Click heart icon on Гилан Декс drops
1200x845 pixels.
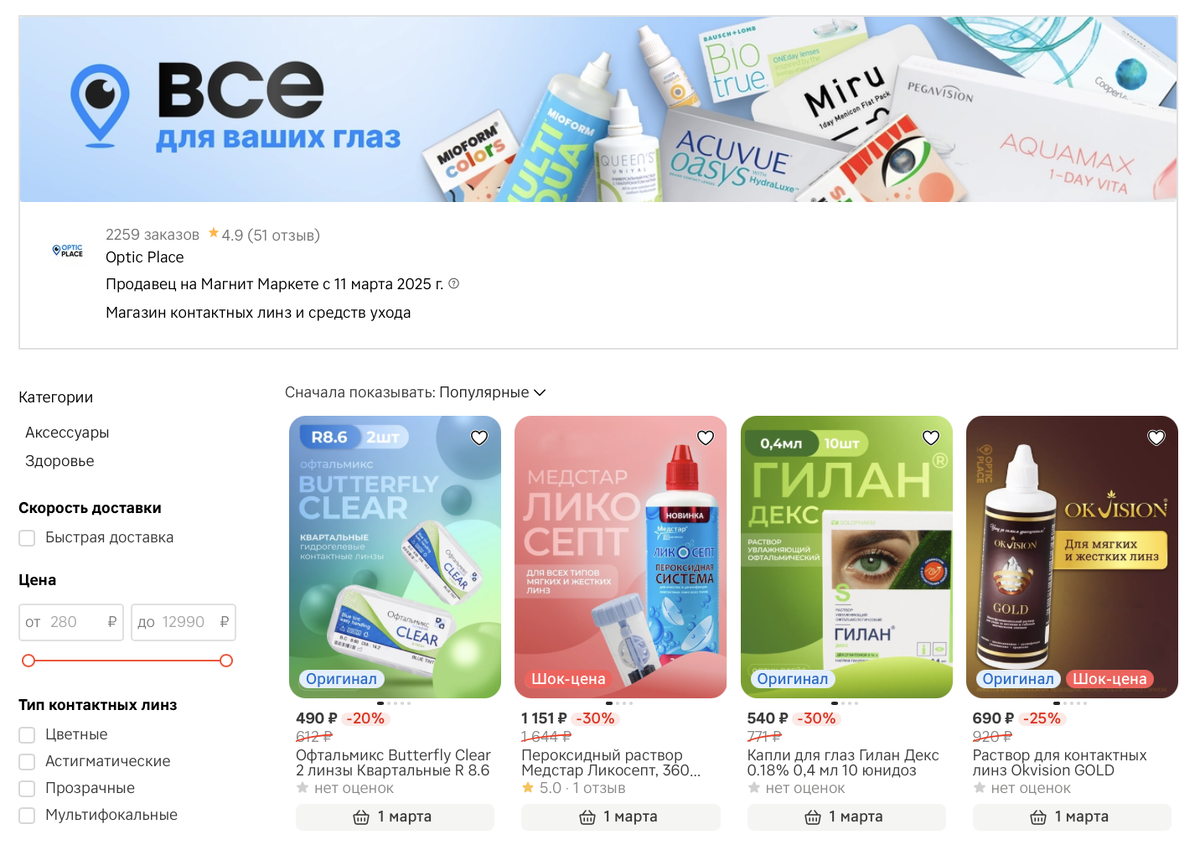tap(931, 438)
